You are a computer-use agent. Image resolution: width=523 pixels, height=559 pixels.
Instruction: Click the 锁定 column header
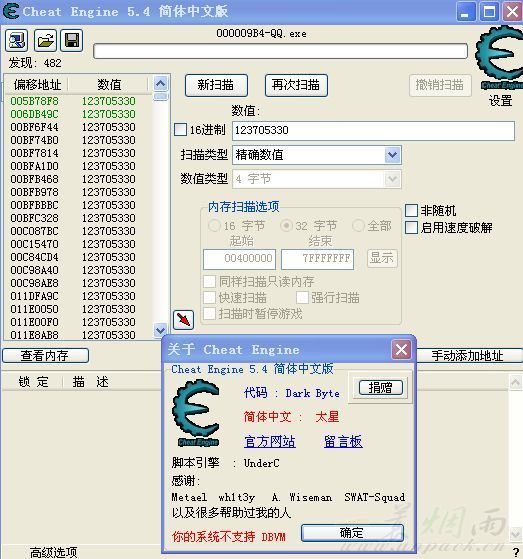tap(34, 382)
